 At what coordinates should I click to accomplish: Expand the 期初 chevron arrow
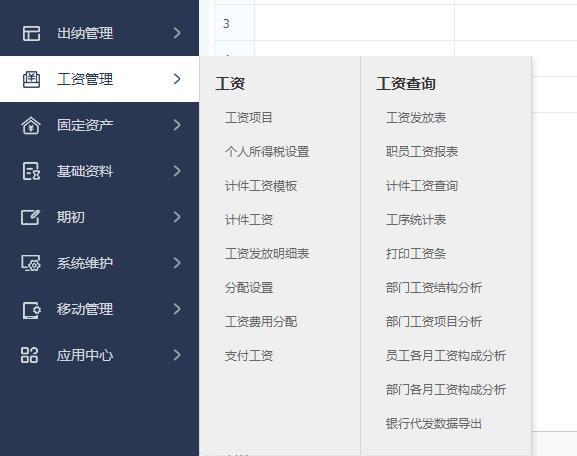[x=177, y=217]
